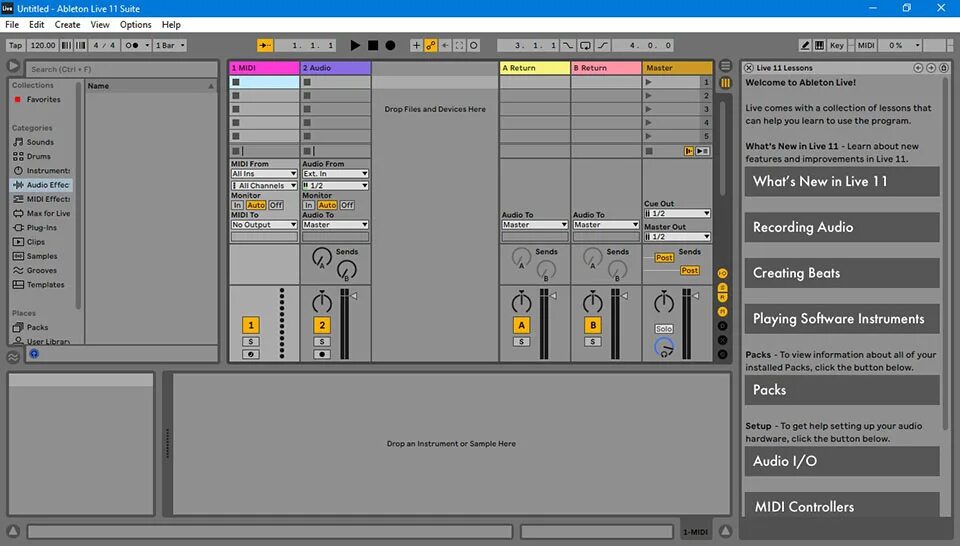This screenshot has width=960, height=546.
Task: Close the Live 11 Lessons panel
Action: [x=748, y=68]
